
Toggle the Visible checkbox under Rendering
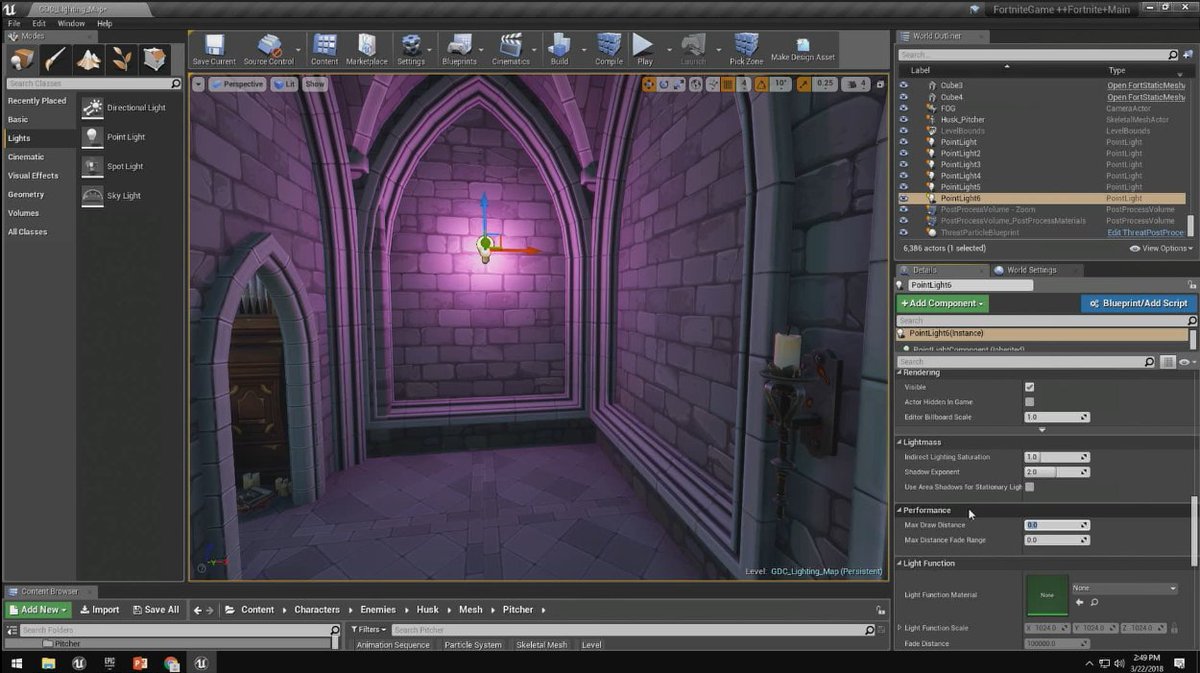[1029, 387]
